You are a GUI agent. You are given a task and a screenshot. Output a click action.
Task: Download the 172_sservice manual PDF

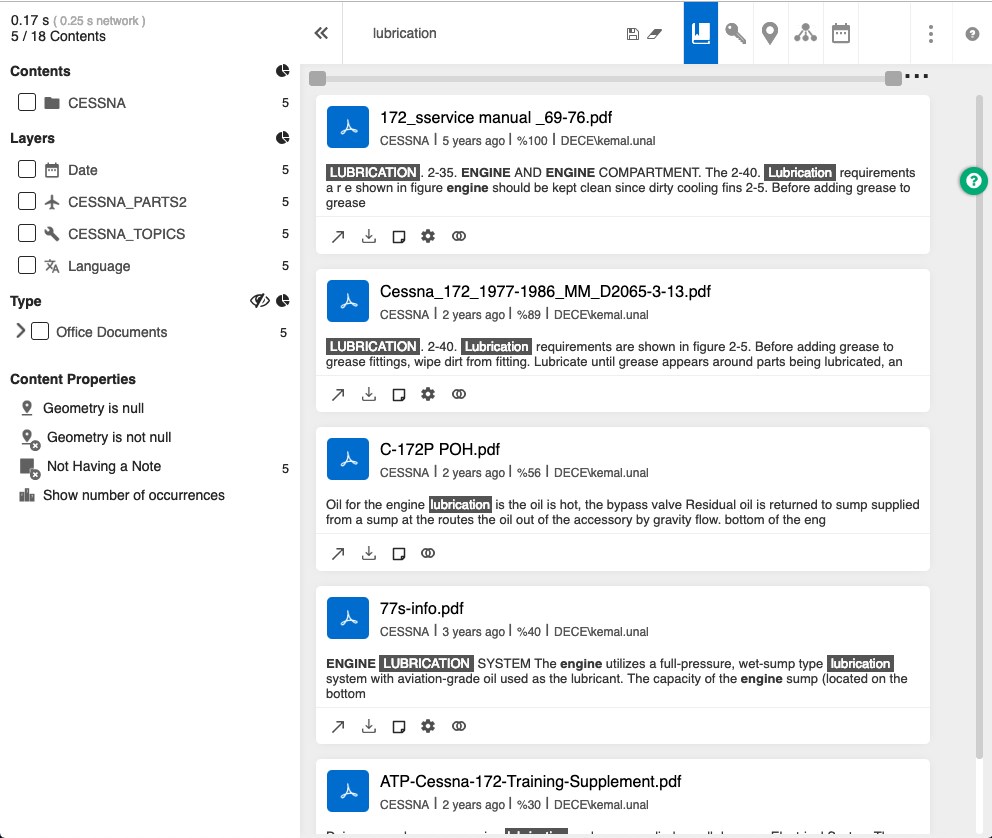(x=369, y=237)
